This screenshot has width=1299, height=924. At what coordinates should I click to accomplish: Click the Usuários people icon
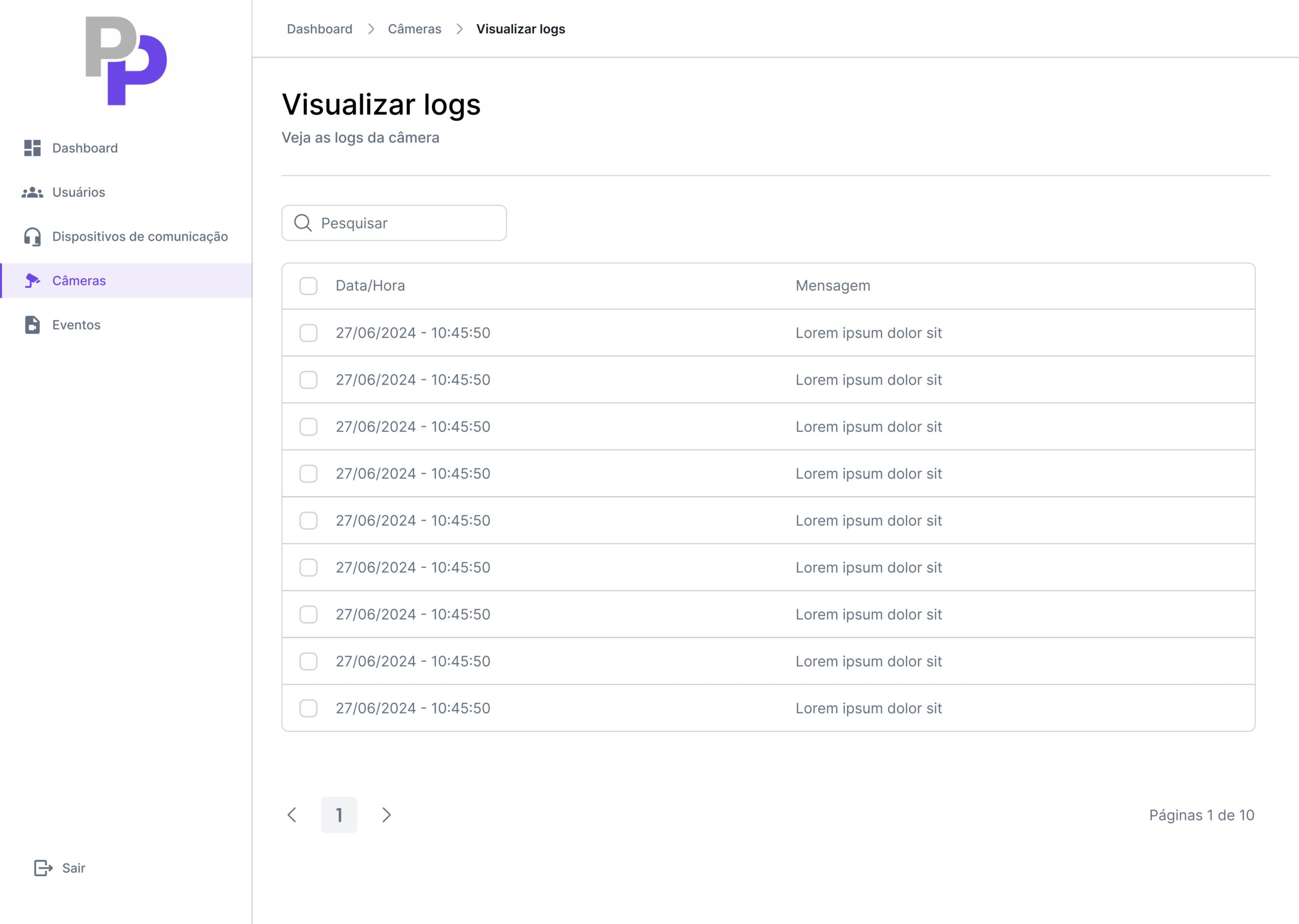click(32, 192)
